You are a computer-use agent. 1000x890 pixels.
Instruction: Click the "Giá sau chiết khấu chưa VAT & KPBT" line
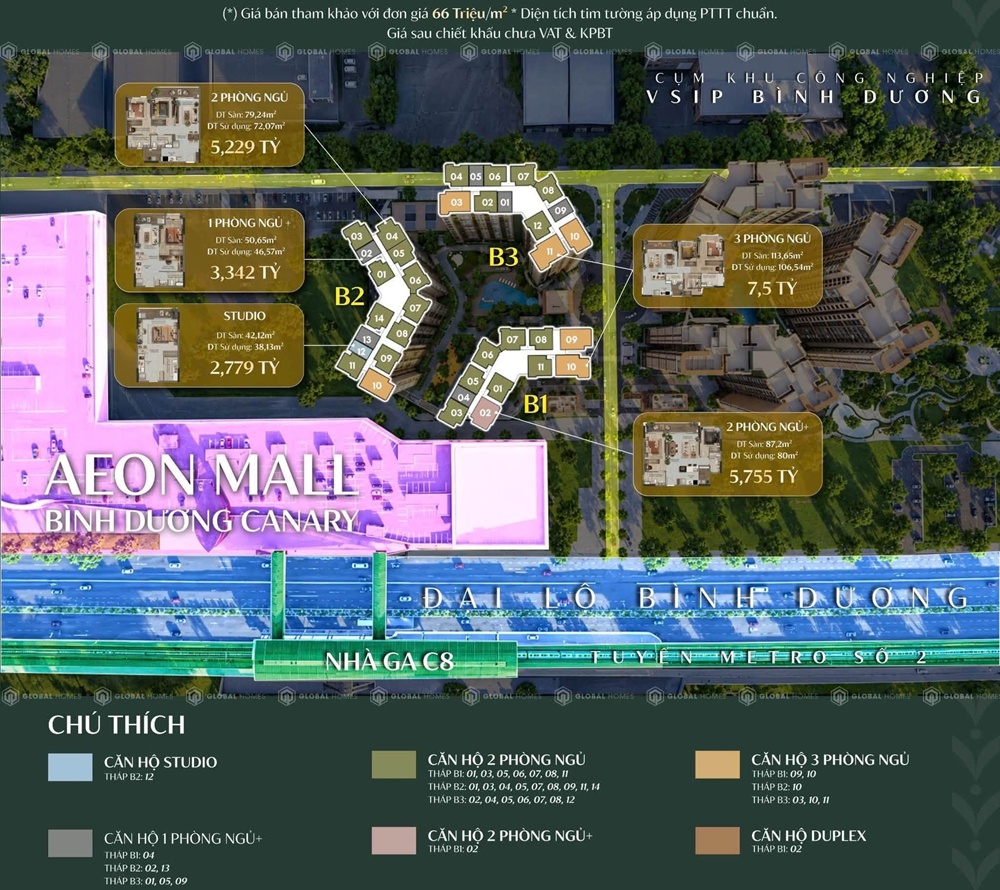click(499, 33)
